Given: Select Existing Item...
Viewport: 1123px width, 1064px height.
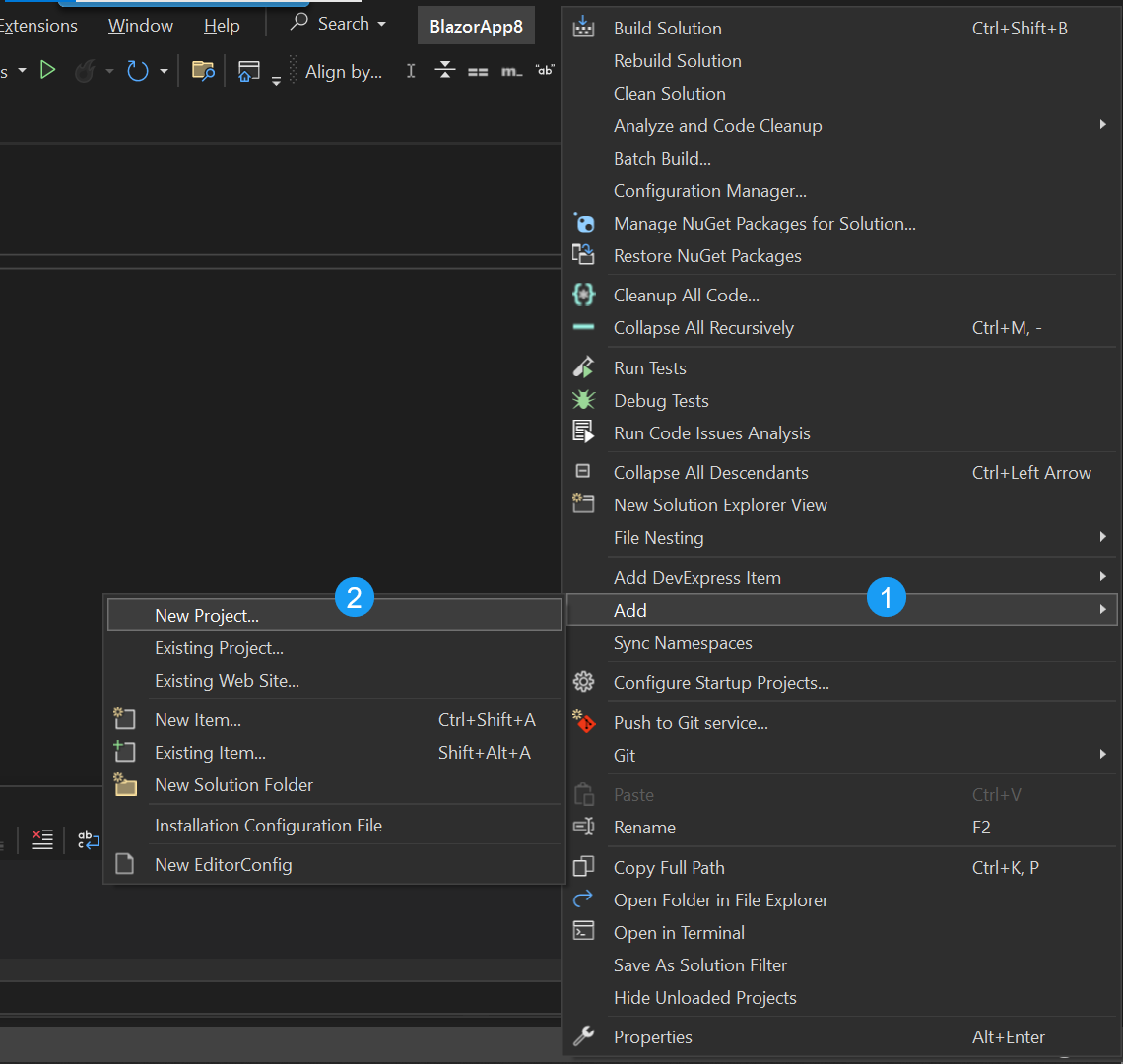Looking at the screenshot, I should click(335, 753).
